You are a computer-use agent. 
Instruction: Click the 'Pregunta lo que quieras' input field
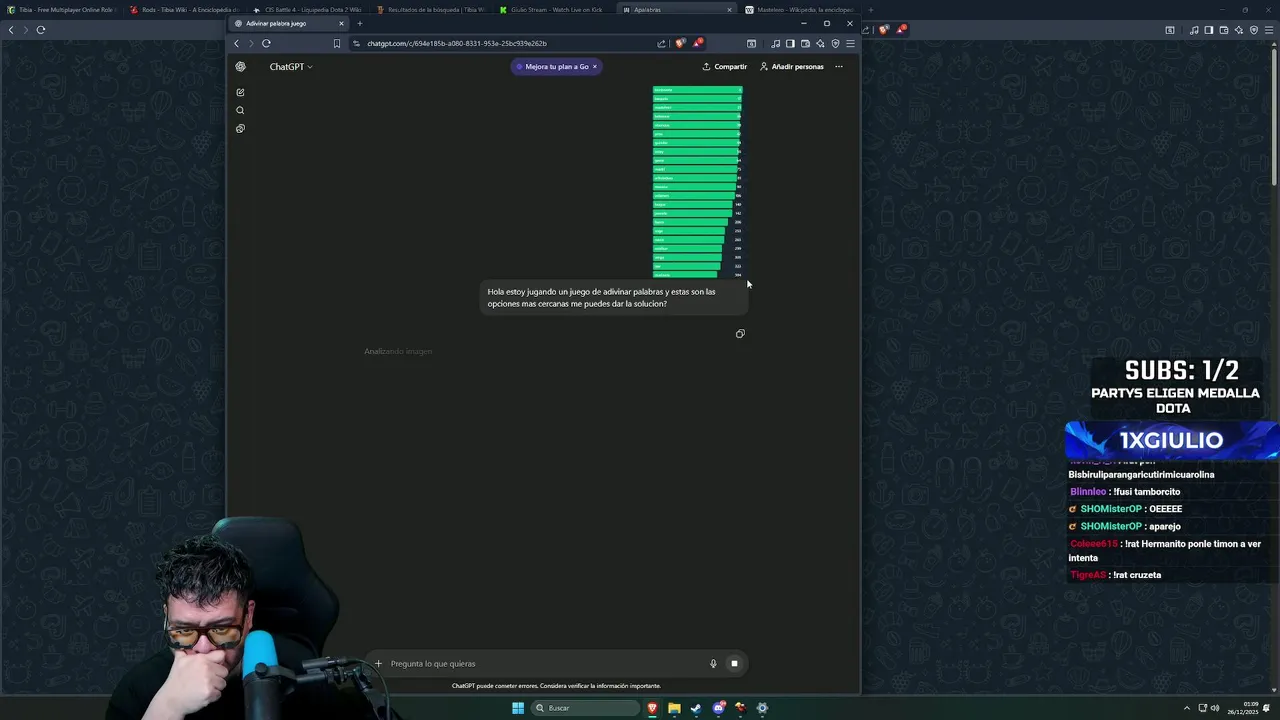pos(545,664)
